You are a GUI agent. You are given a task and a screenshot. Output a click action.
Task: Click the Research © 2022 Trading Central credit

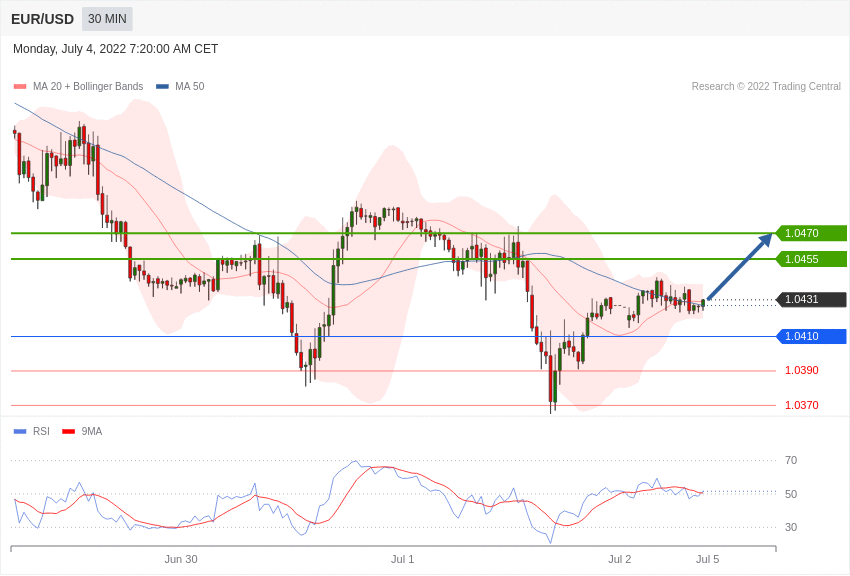pyautogui.click(x=766, y=86)
